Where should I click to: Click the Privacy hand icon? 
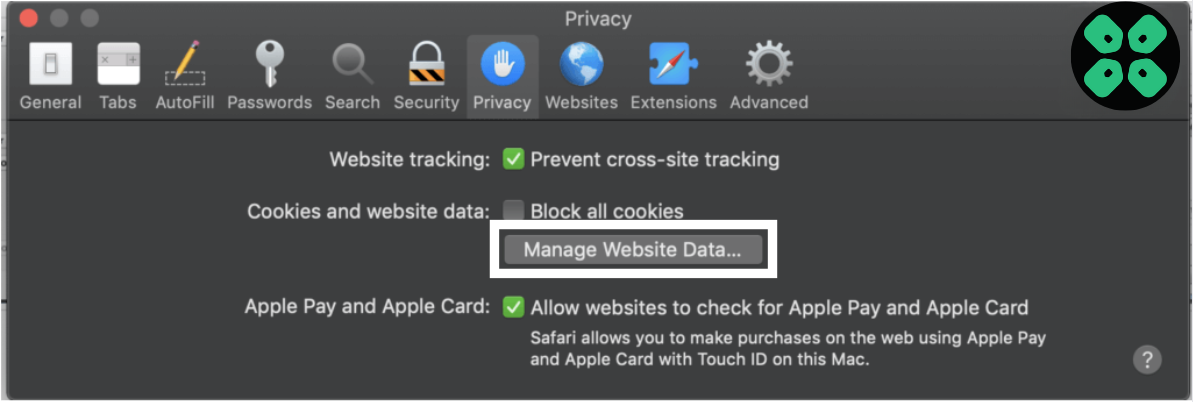point(502,65)
